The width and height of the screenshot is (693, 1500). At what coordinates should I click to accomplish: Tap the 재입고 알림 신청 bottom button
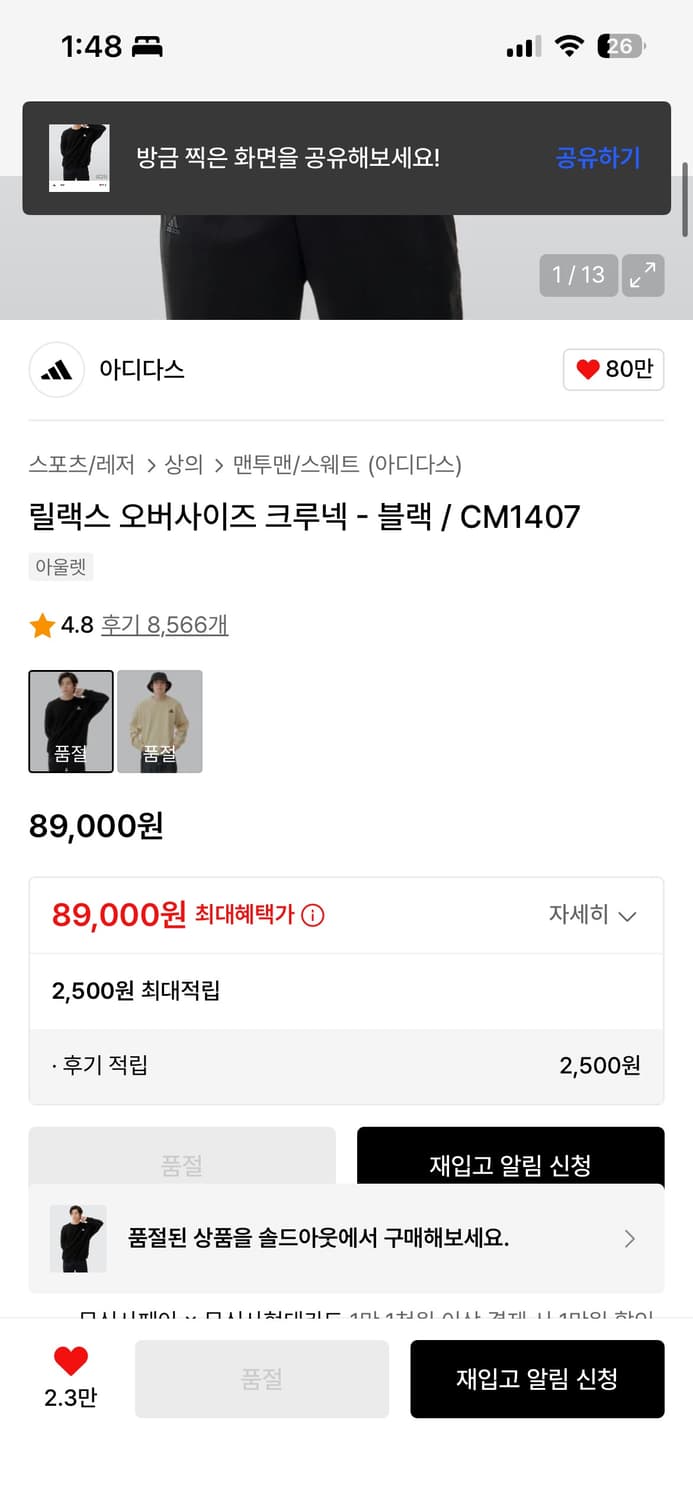[537, 1378]
